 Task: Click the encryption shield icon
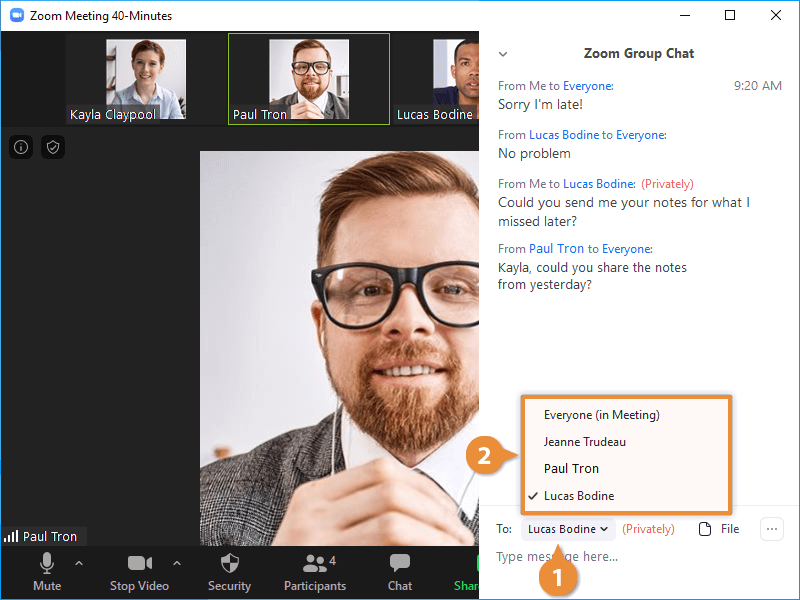[x=53, y=147]
